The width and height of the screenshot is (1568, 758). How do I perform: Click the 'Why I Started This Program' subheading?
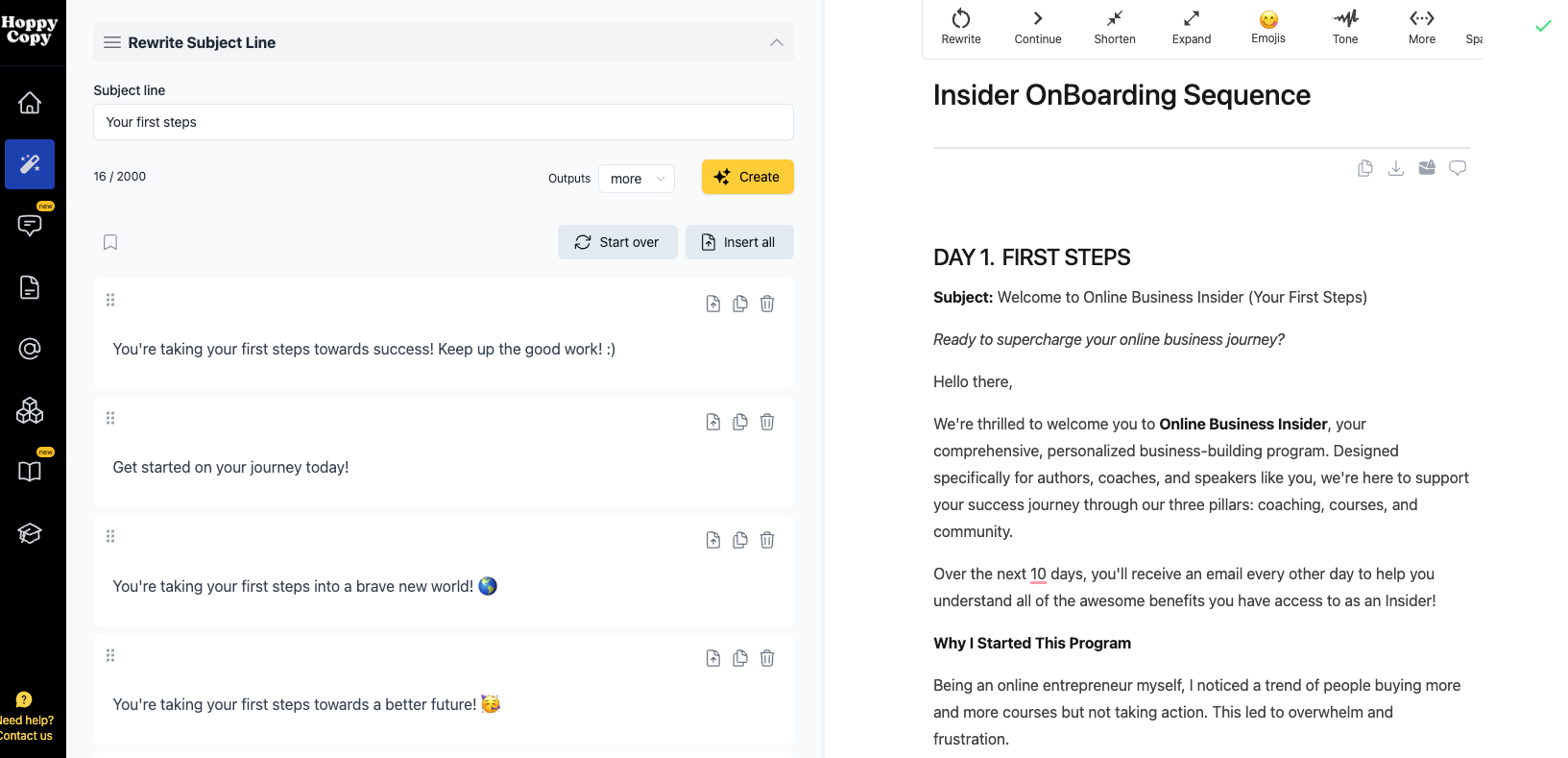1032,644
